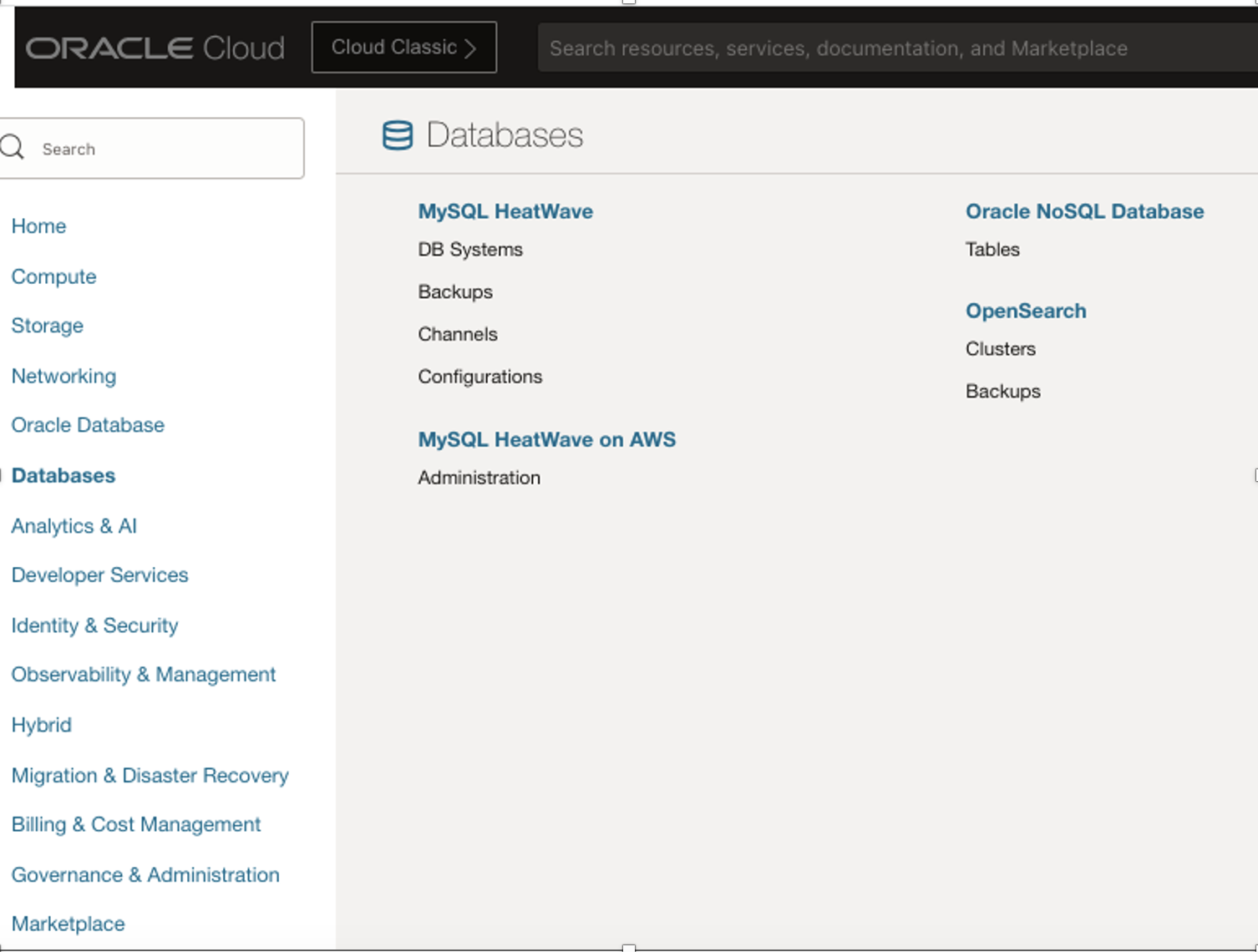Click the MySQL HeatWave heading link
This screenshot has width=1258, height=952.
(505, 211)
